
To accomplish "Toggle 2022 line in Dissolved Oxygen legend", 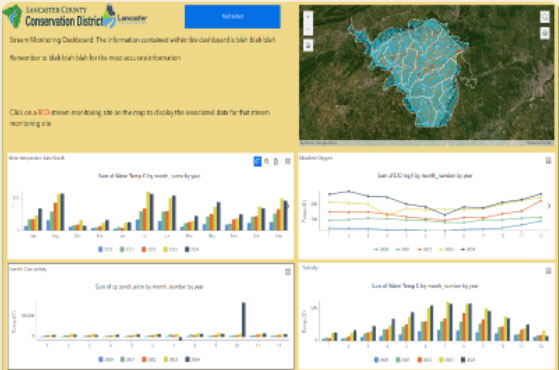I will [424, 250].
